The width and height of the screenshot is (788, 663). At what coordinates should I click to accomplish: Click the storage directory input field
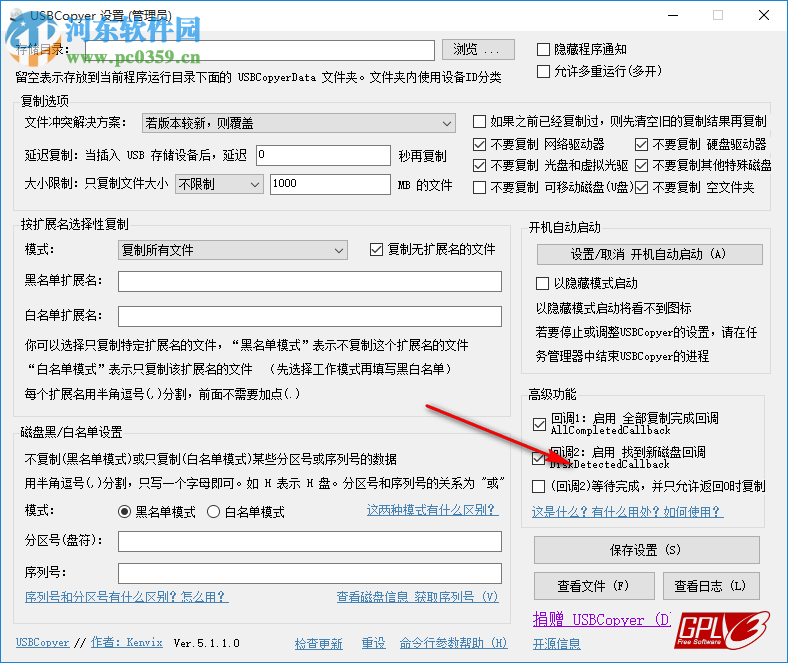(x=260, y=50)
